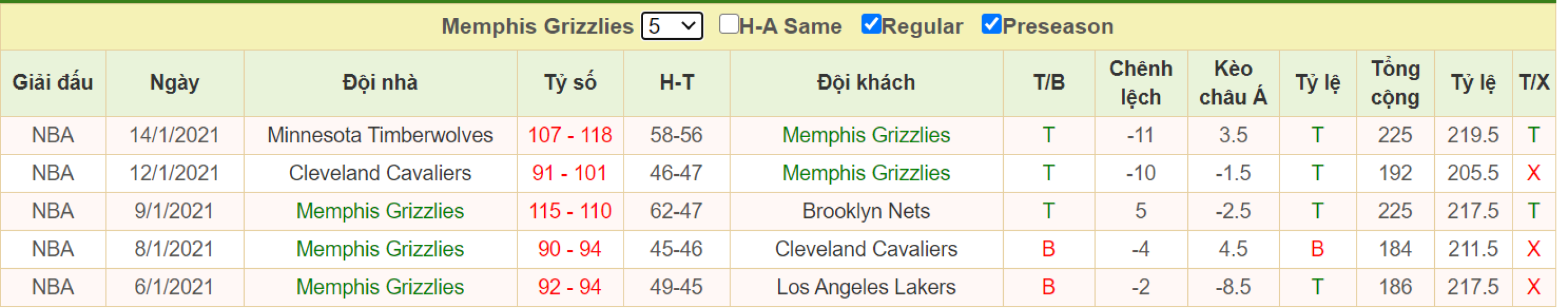Click the Ngày column header
The height and width of the screenshot is (308, 1568).
pos(176,83)
